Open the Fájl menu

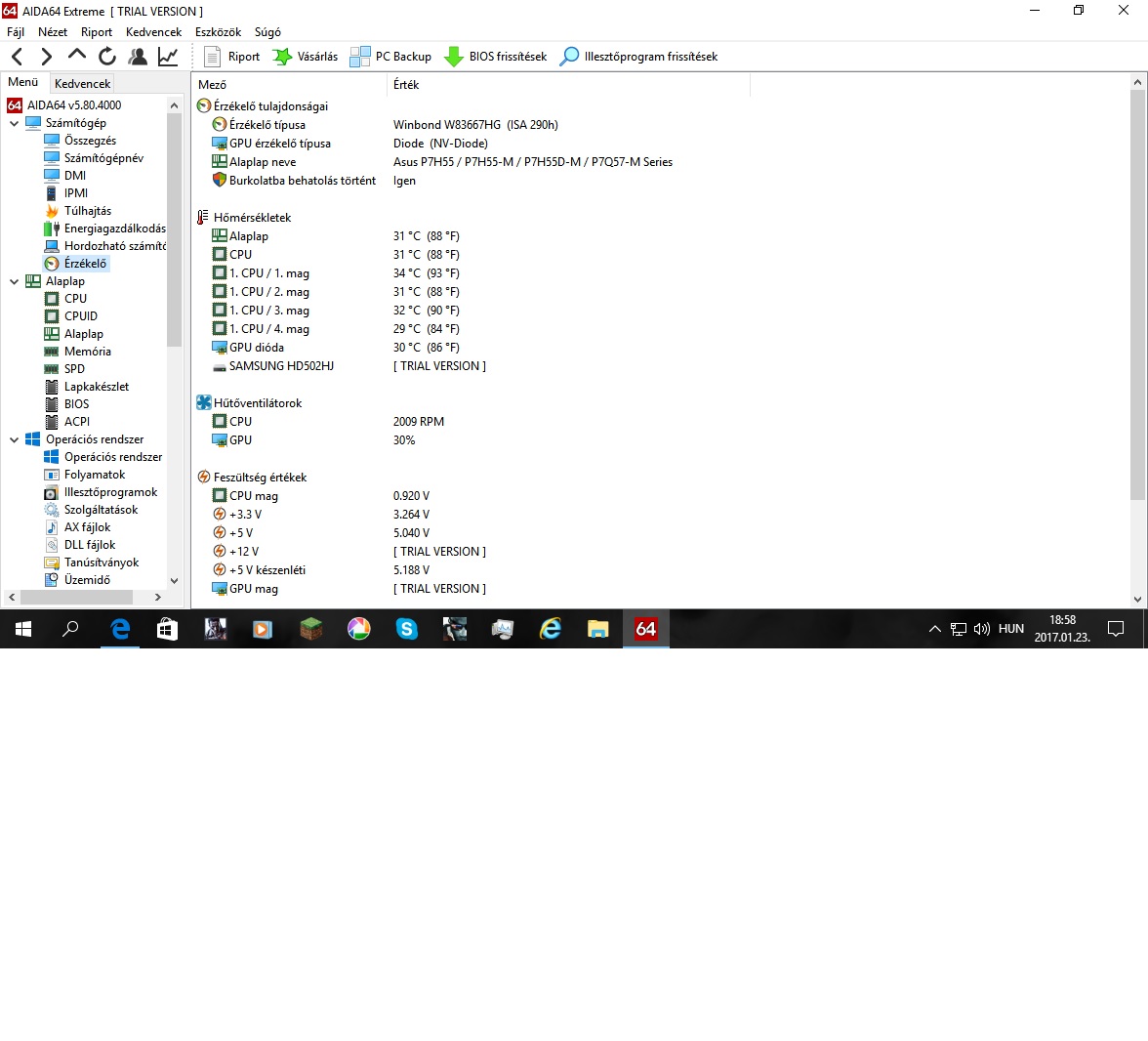[16, 32]
